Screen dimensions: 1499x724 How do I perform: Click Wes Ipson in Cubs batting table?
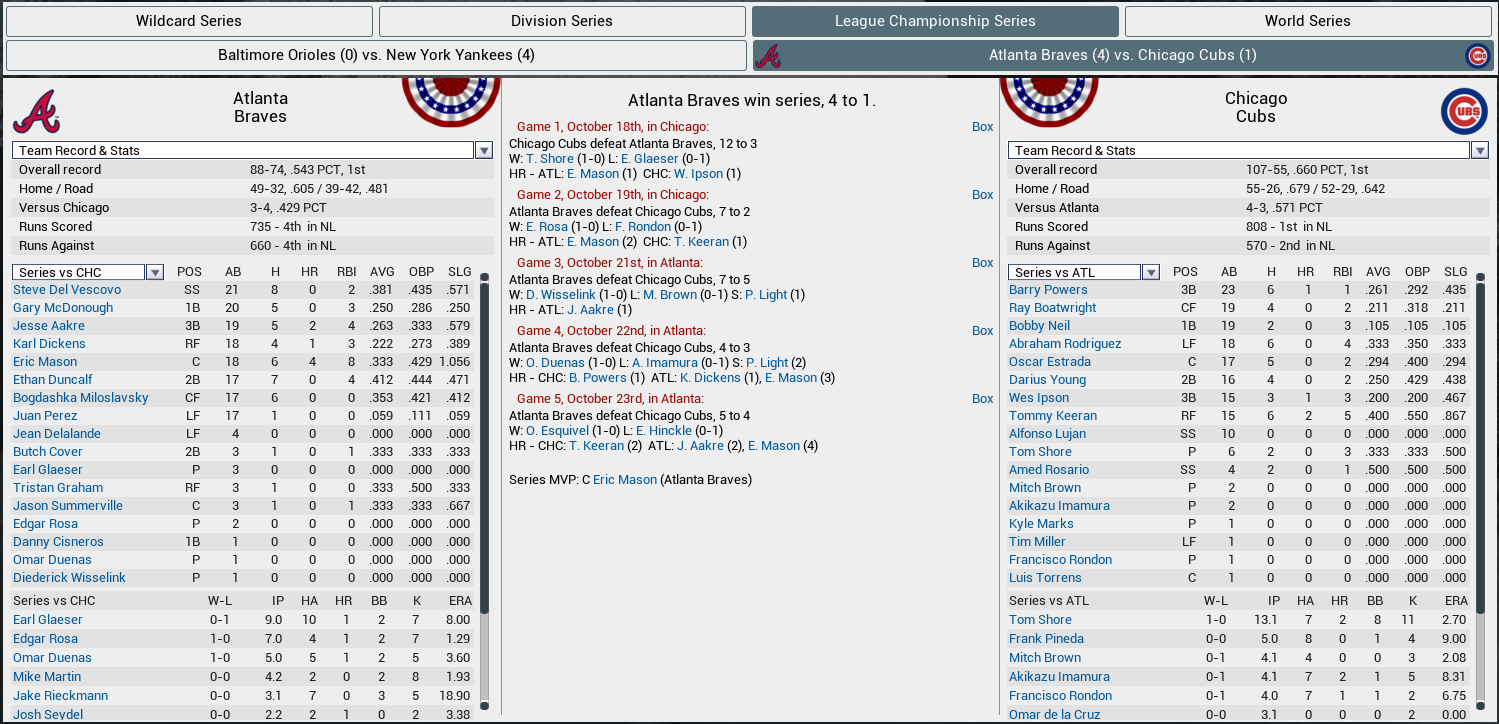[x=1039, y=398]
